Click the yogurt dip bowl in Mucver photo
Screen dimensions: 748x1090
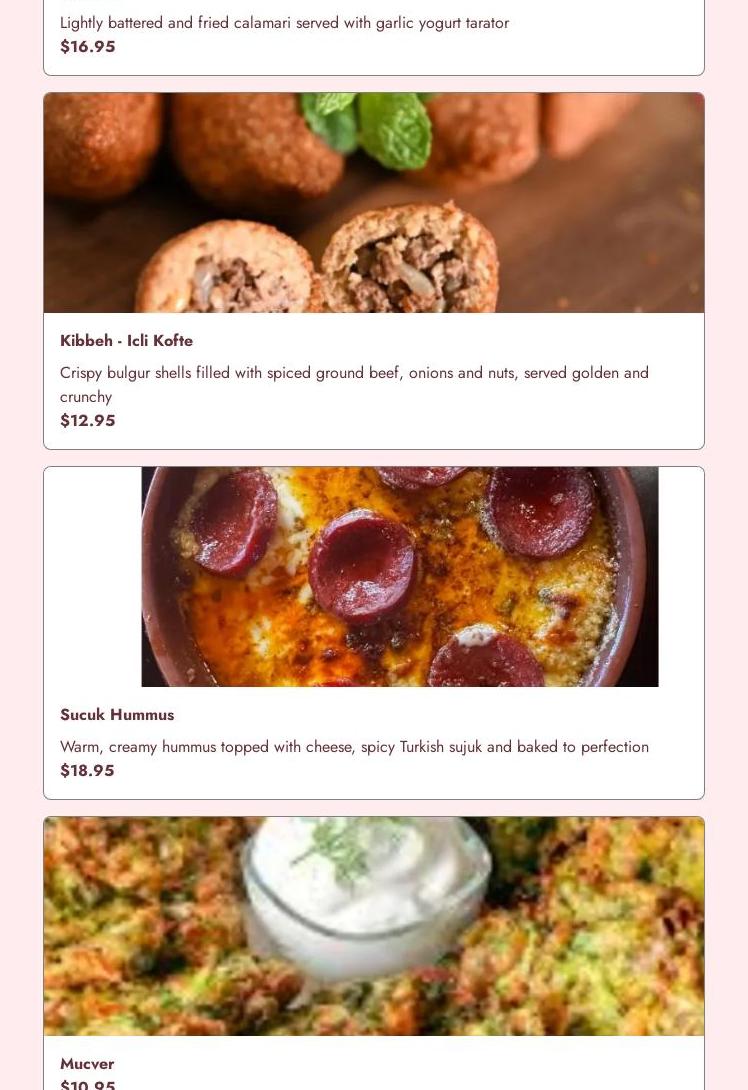[x=366, y=897]
